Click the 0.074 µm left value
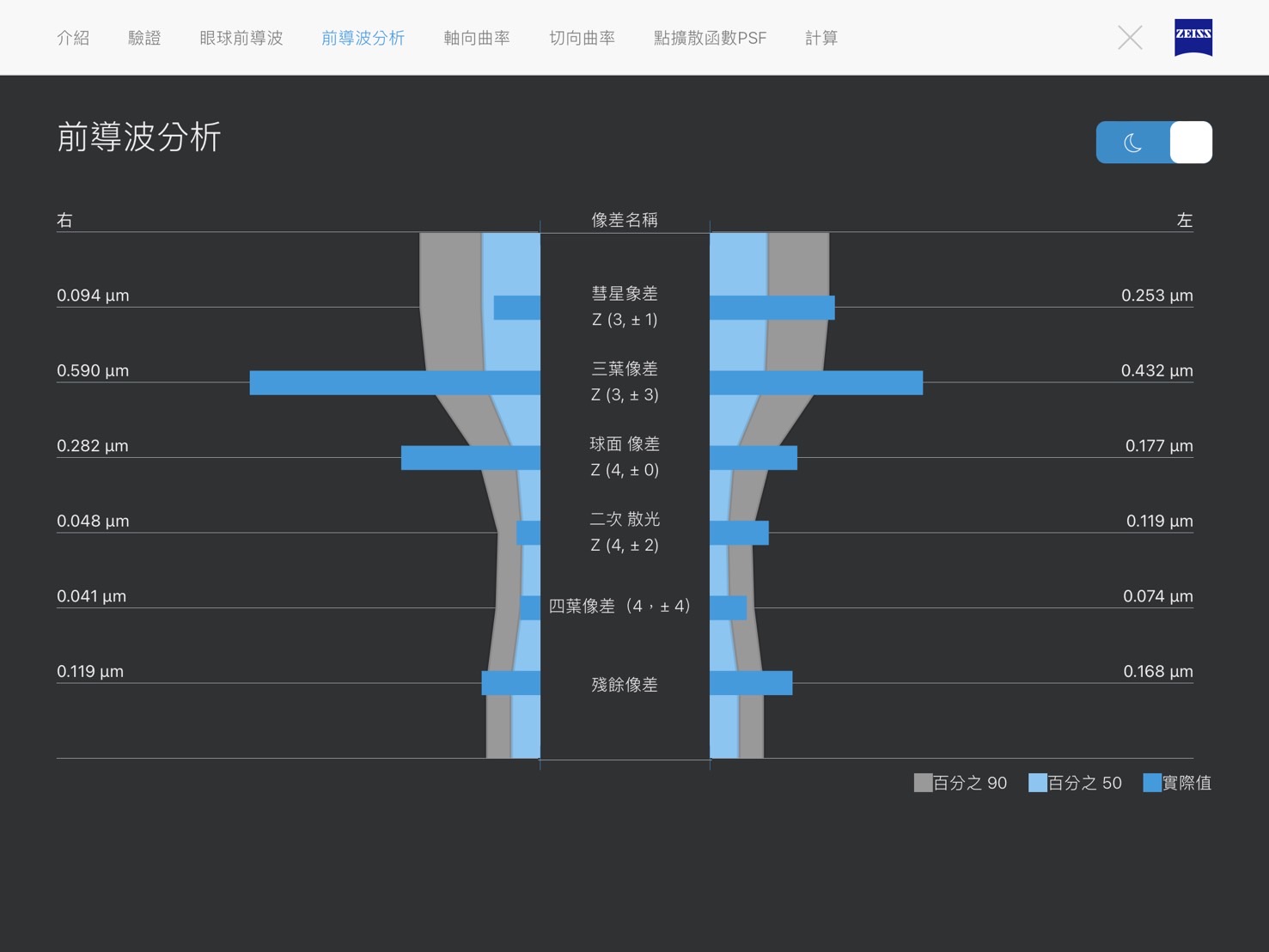The width and height of the screenshot is (1269, 952). pyautogui.click(x=1157, y=596)
